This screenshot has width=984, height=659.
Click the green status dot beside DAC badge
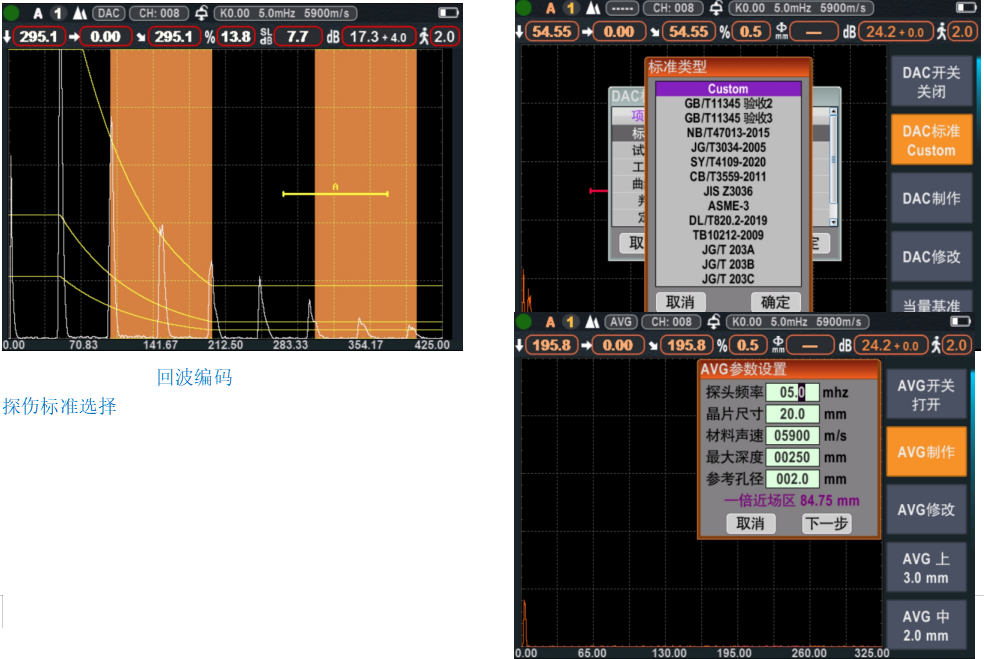tap(10, 13)
